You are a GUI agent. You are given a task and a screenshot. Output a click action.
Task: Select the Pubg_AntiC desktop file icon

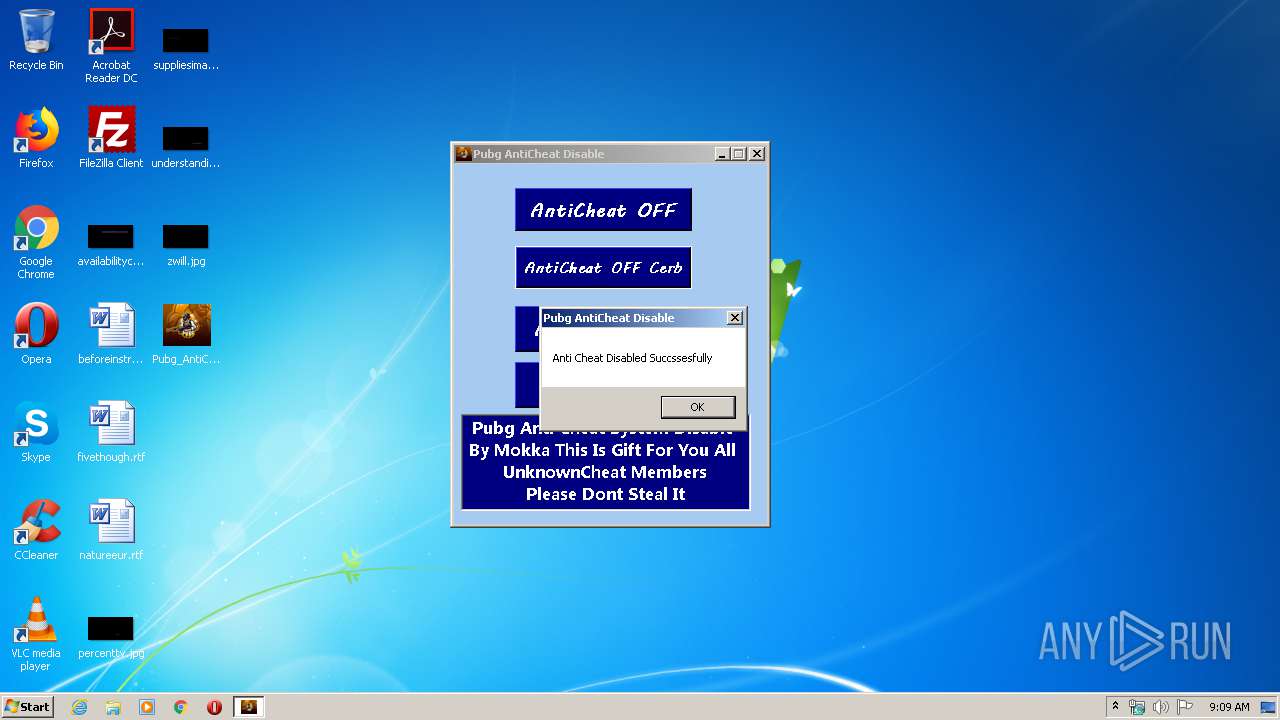coord(186,334)
